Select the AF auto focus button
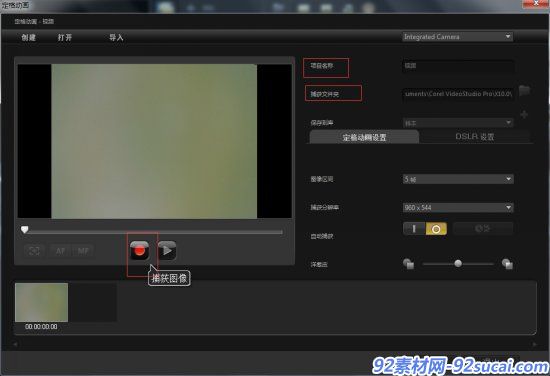Image resolution: width=550 pixels, height=376 pixels. point(61,251)
